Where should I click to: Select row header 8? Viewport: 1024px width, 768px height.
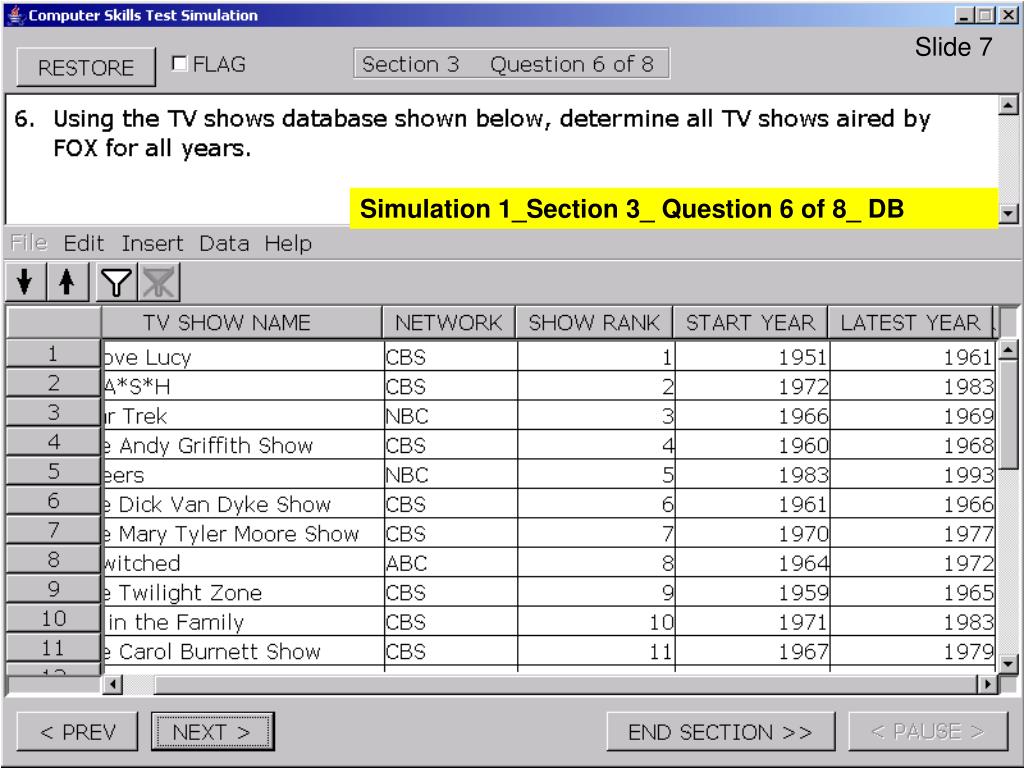click(x=53, y=560)
